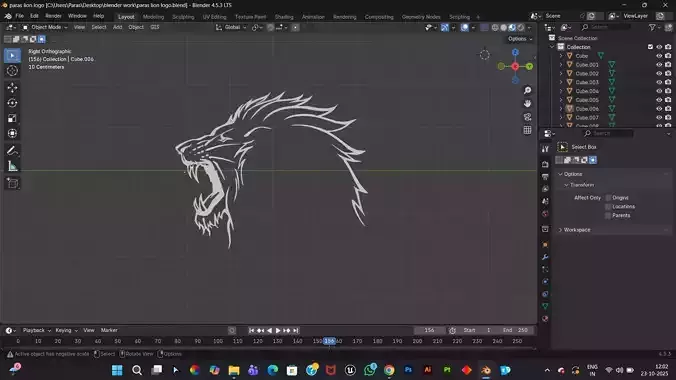676x380 pixels.
Task: Expand Cube.002 in outliner
Action: tap(561, 74)
